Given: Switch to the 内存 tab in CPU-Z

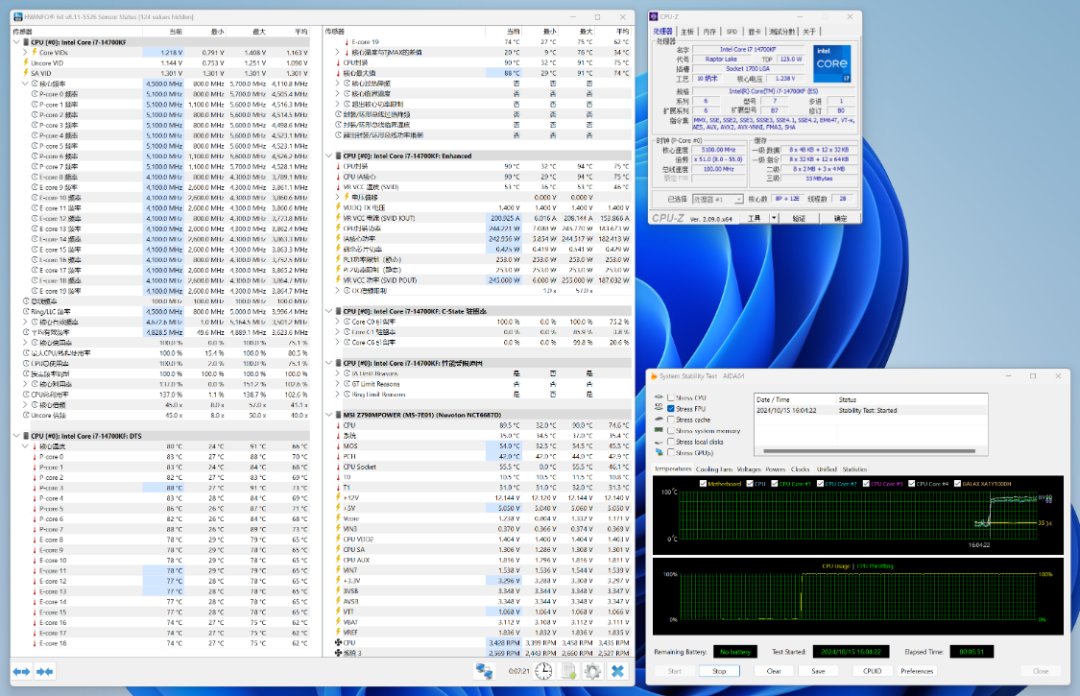Looking at the screenshot, I should tap(709, 31).
